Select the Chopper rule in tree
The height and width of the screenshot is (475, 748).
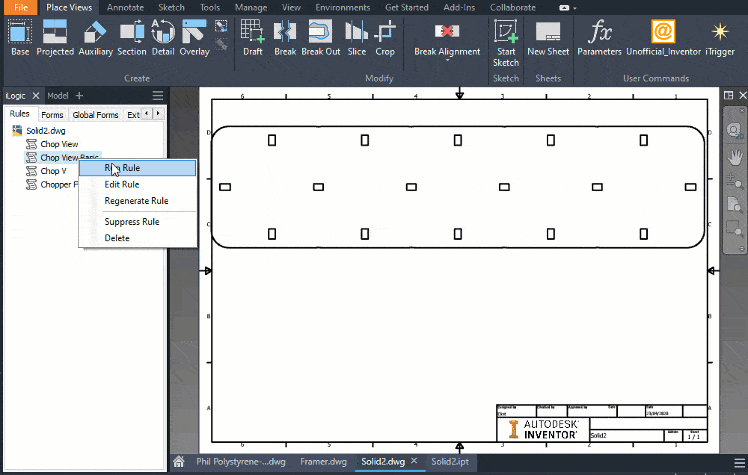[x=56, y=185]
